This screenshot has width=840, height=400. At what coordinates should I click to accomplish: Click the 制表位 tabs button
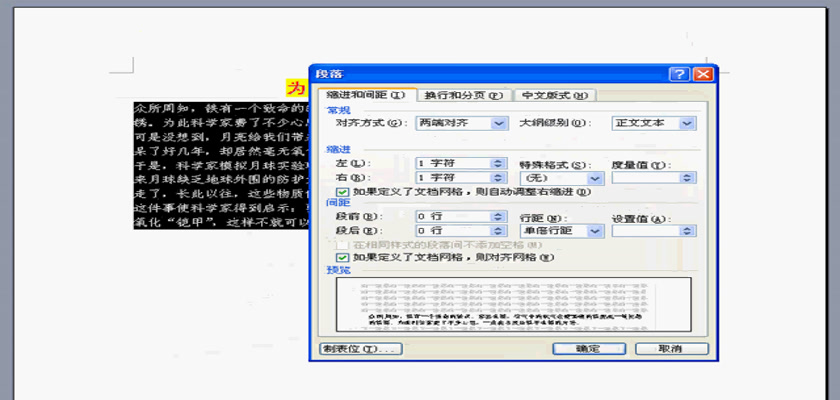361,349
